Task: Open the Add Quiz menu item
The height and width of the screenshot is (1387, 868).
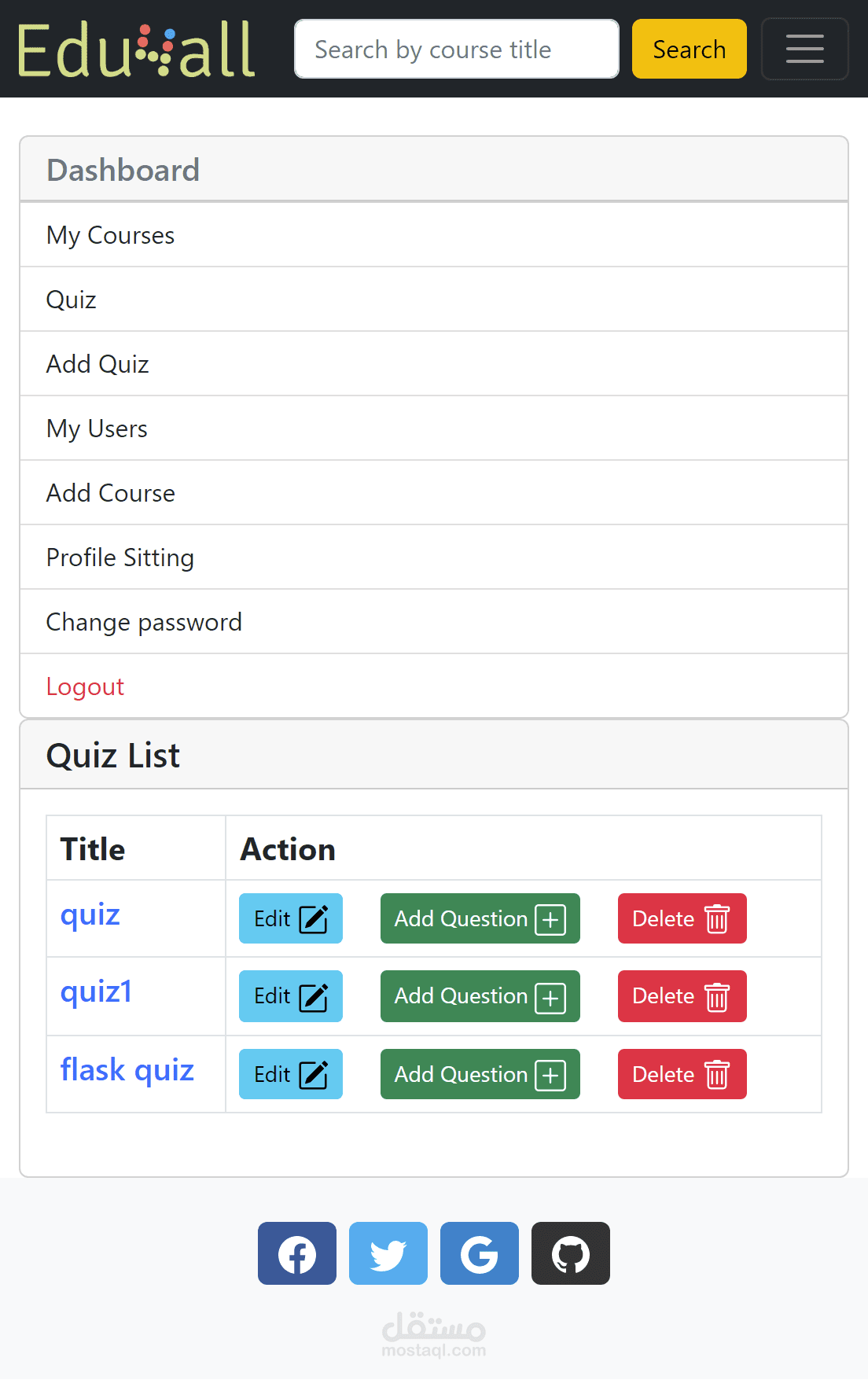Action: pyautogui.click(x=97, y=363)
